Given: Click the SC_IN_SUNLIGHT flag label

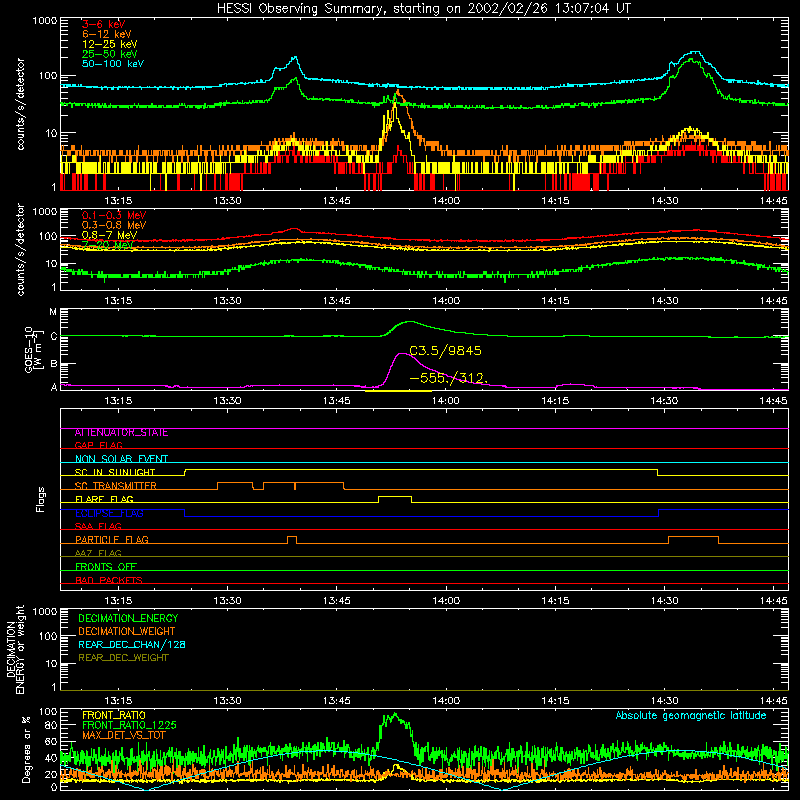Looking at the screenshot, I should tap(115, 472).
